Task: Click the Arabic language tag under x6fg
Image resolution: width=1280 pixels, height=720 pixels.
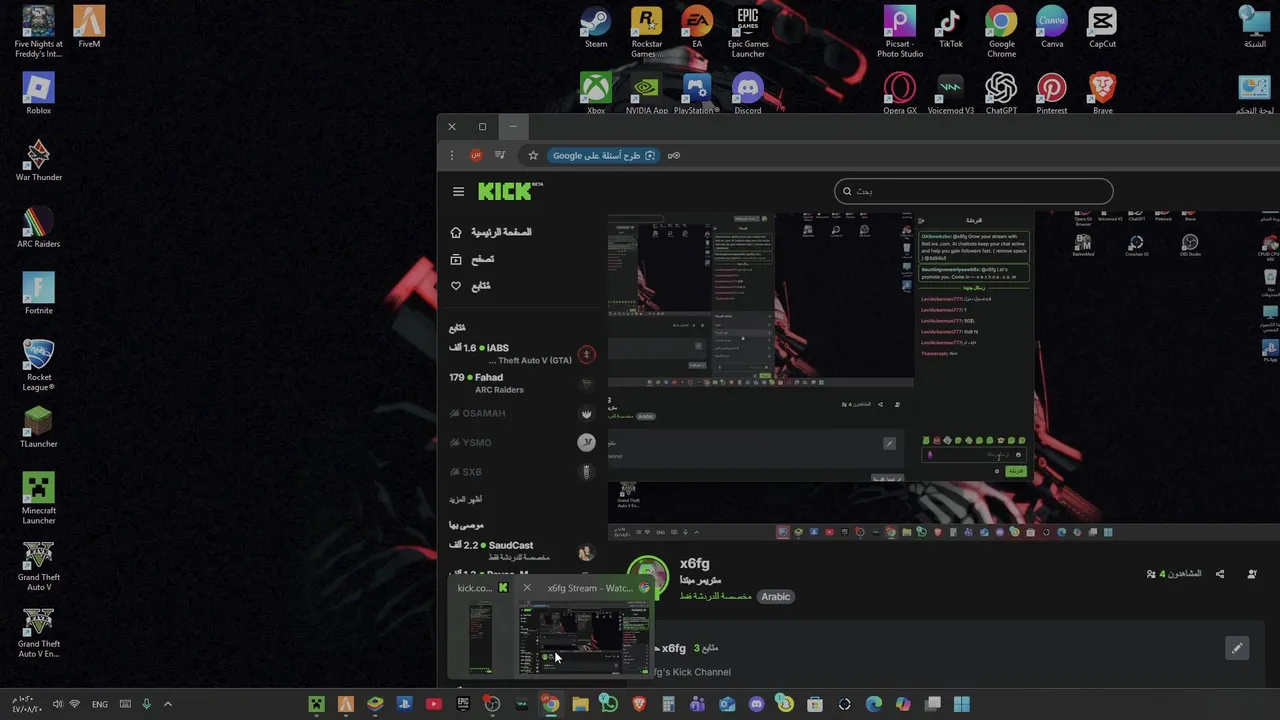Action: pos(775,597)
